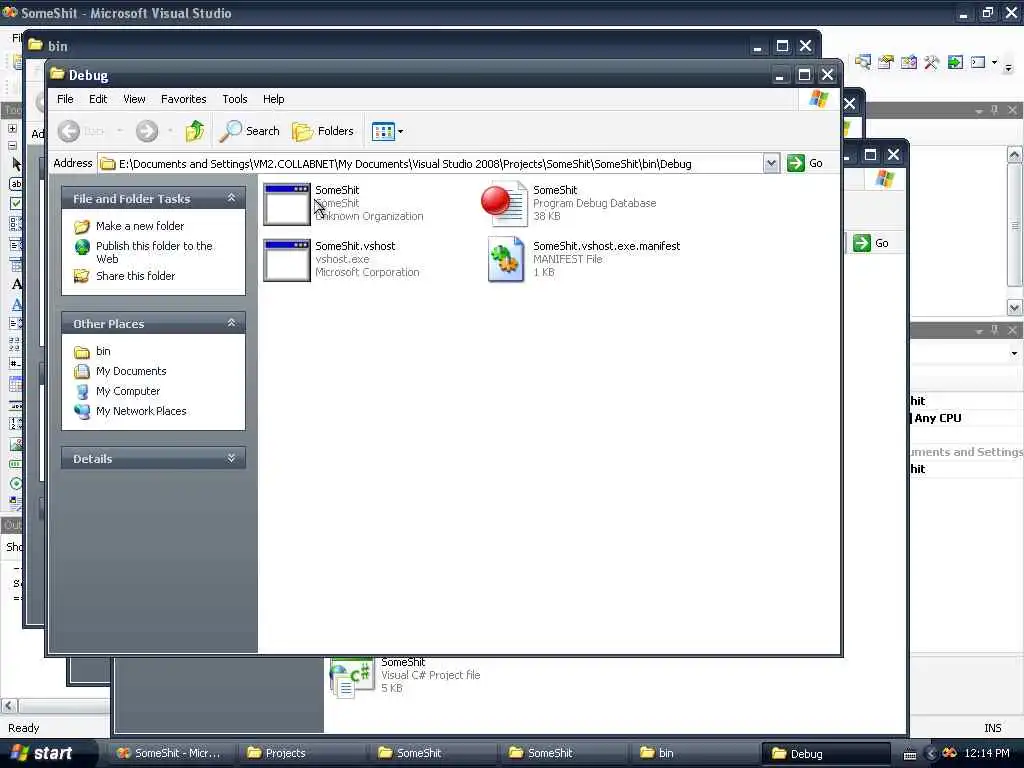Click the Start Page icon in Visual Studio
This screenshot has height=768, width=1024.
tap(955, 62)
